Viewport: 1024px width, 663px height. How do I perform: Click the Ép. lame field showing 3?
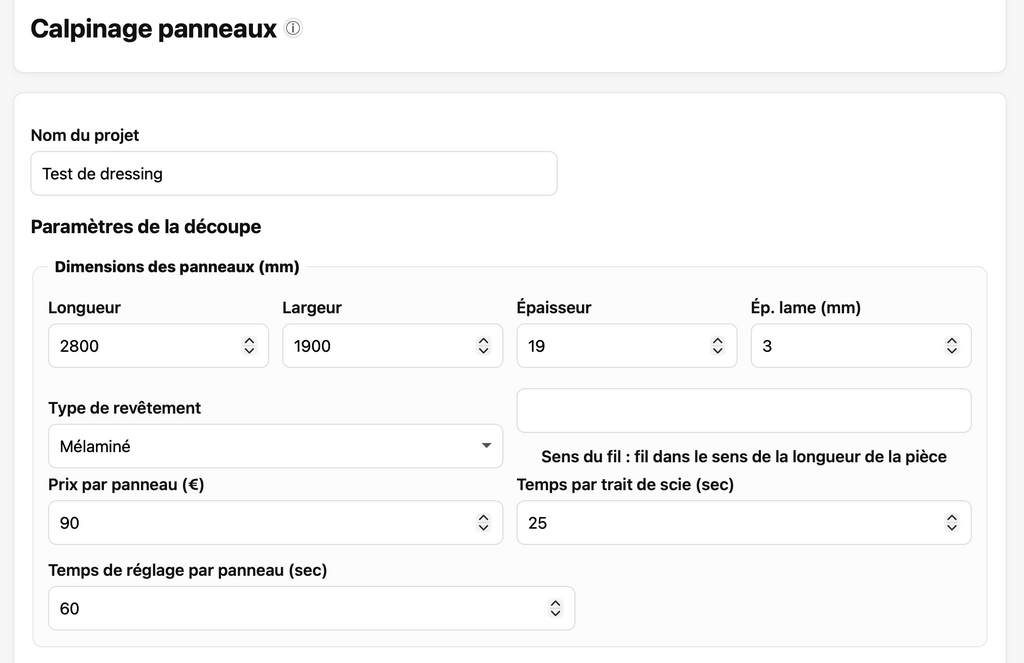tap(845, 346)
